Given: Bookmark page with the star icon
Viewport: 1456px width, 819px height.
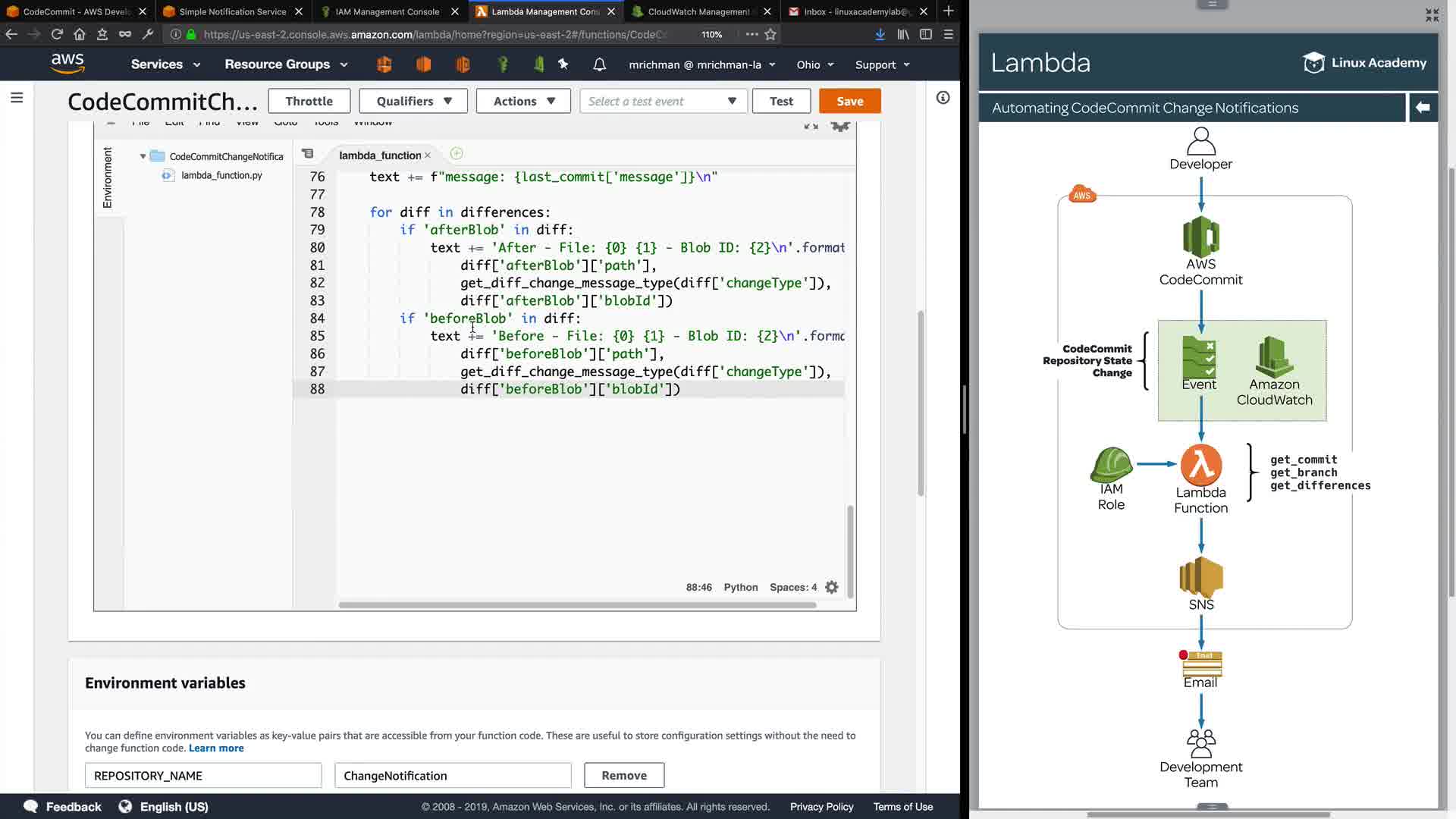Looking at the screenshot, I should pos(770,34).
